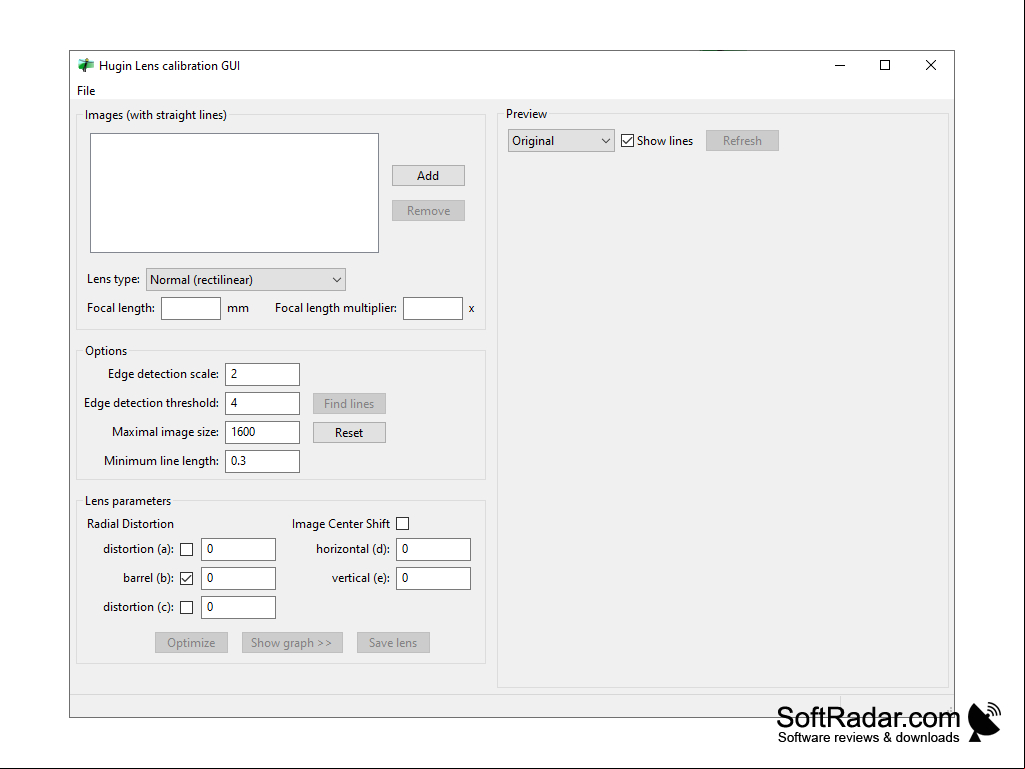Screen dimensions: 1025x769
Task: Click the Edge detection scale field
Action: [x=262, y=375]
